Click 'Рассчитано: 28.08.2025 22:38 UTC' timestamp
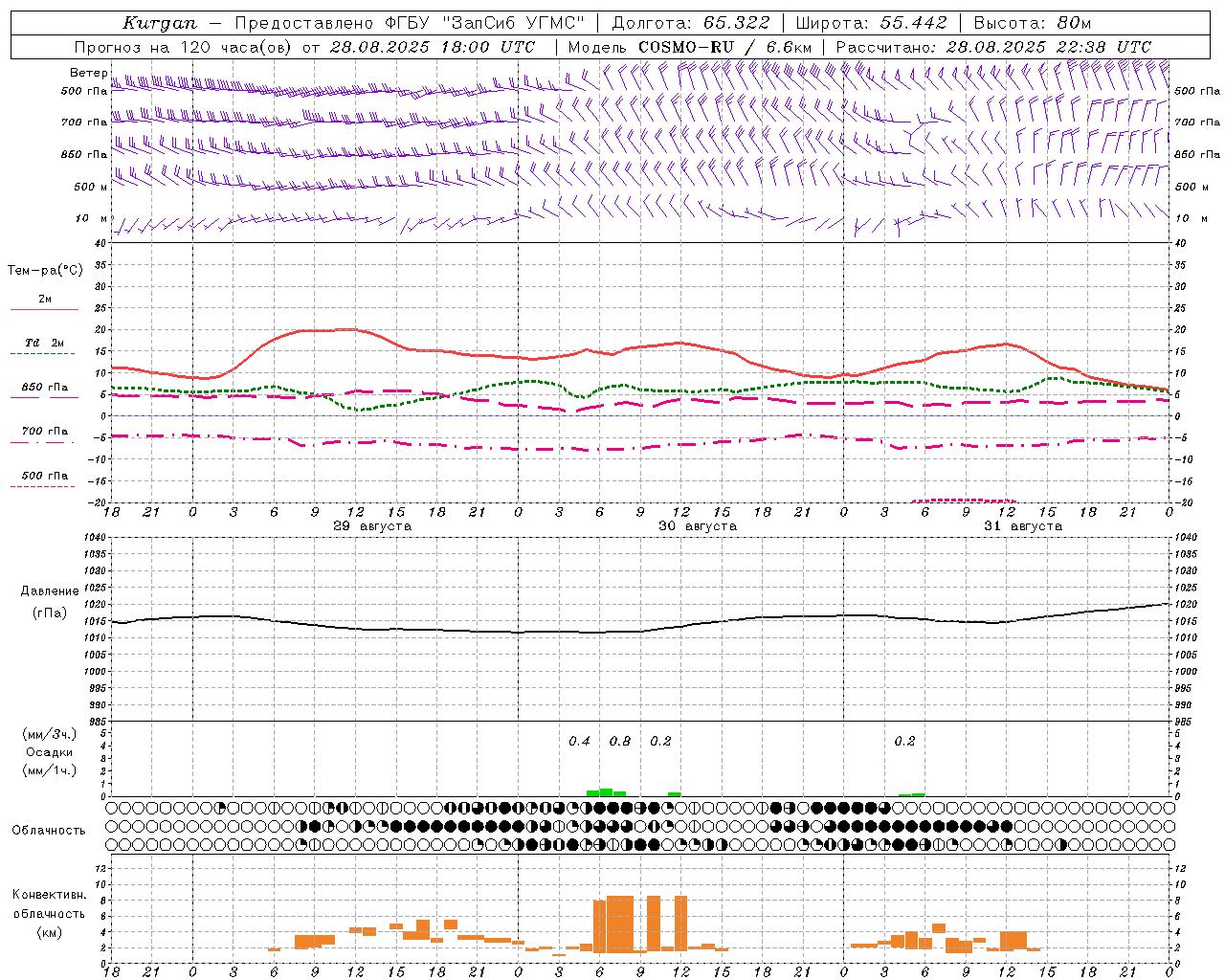The image size is (1225, 980). pyautogui.click(x=993, y=47)
